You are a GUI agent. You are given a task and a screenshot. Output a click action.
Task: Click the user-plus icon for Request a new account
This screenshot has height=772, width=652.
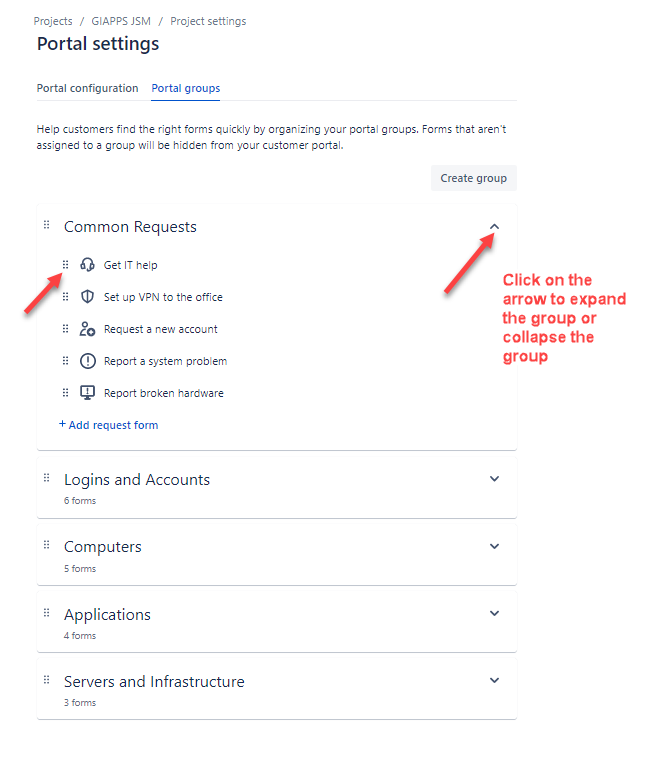[87, 329]
